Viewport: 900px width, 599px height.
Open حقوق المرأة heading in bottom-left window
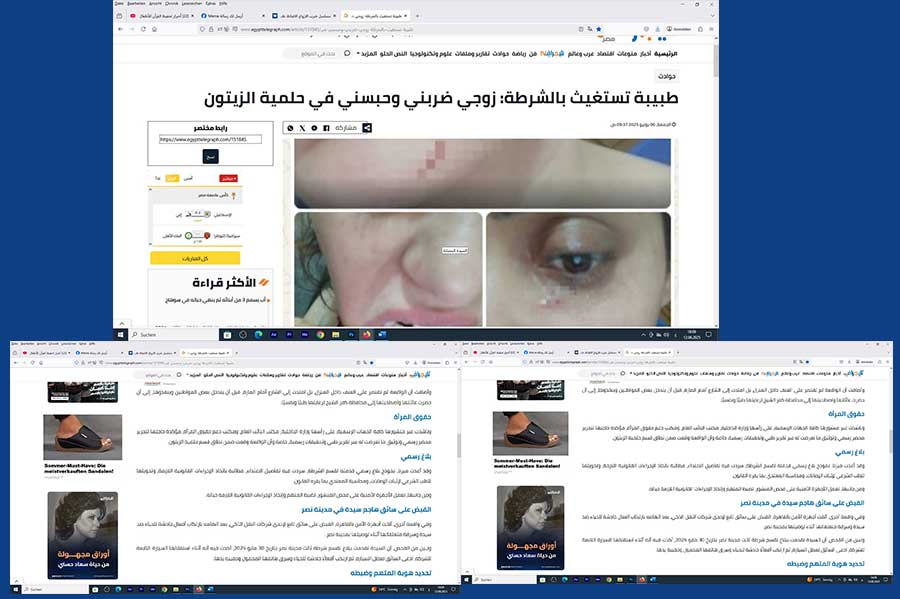[412, 417]
